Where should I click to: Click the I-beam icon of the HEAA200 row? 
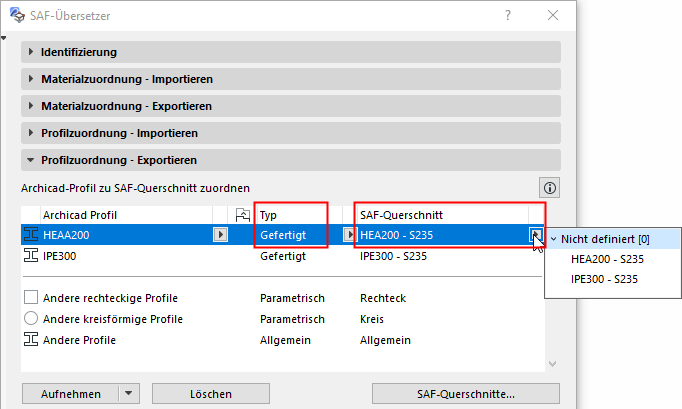(x=30, y=235)
